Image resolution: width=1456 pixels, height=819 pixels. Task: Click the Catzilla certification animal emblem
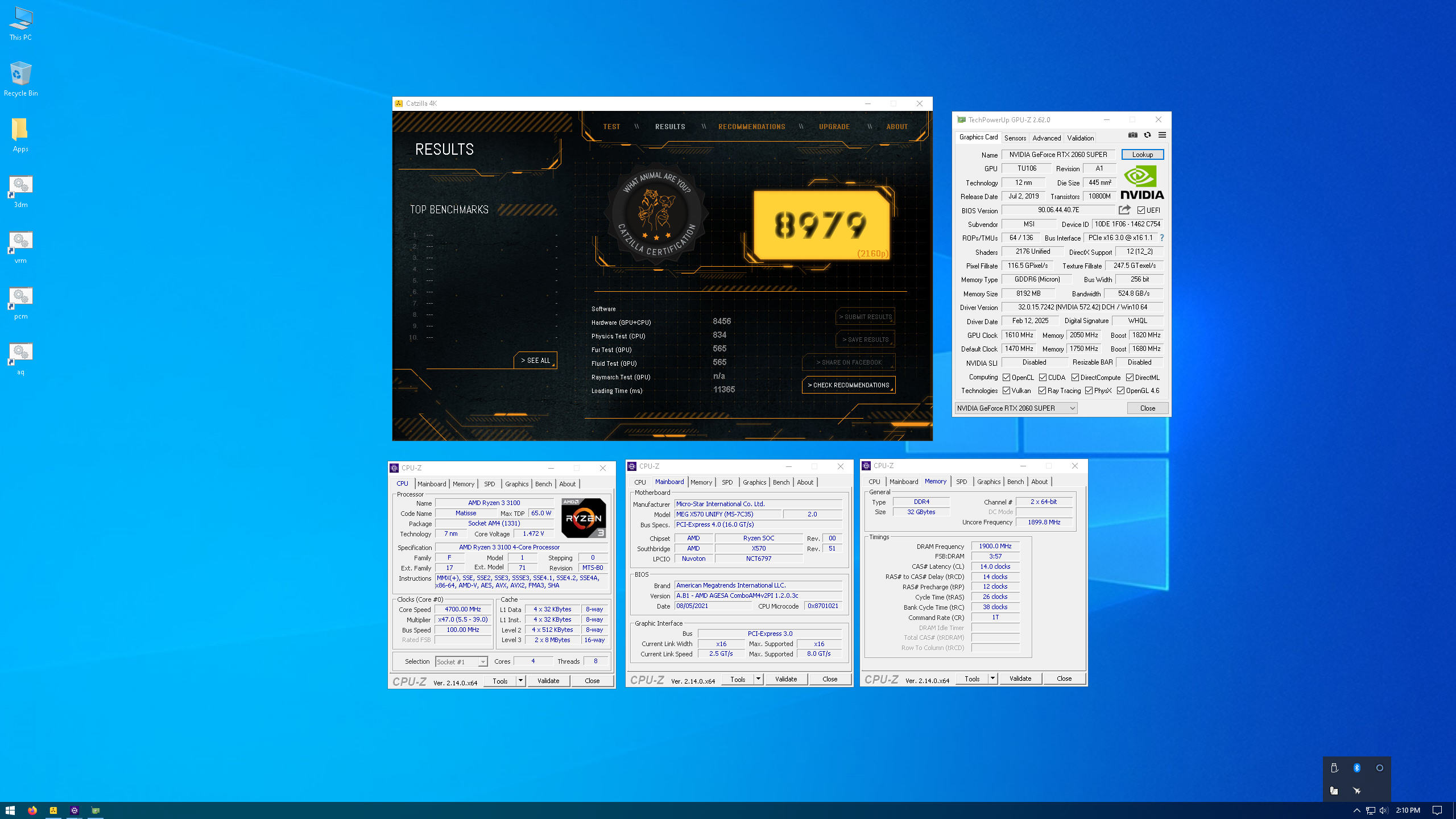click(x=656, y=213)
